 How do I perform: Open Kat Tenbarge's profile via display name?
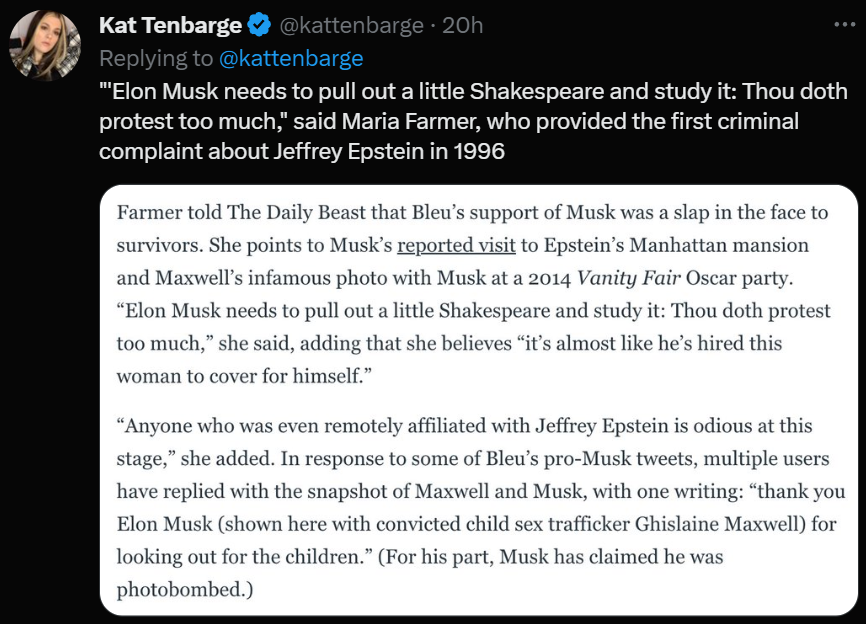[170, 26]
